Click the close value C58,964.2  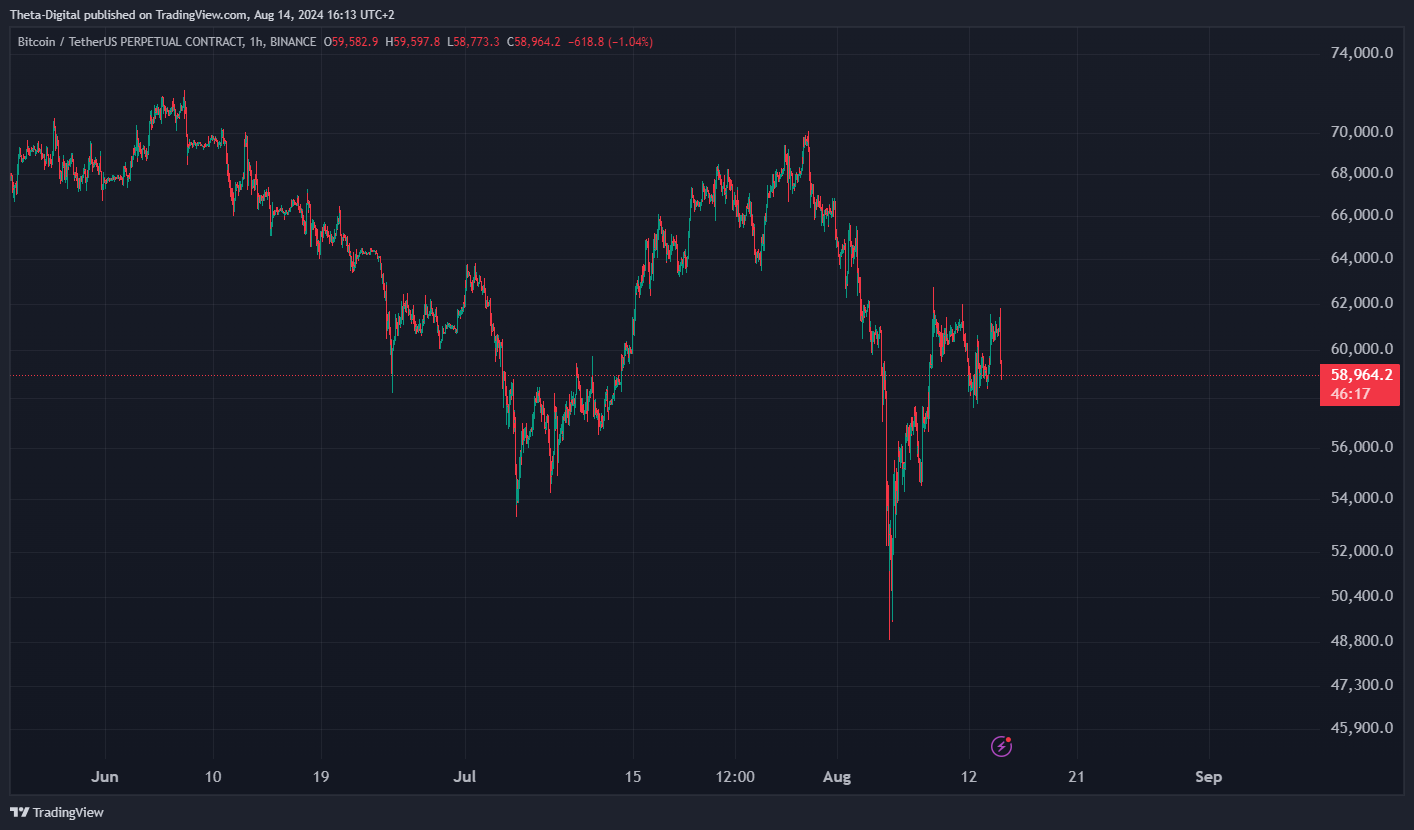(x=535, y=42)
